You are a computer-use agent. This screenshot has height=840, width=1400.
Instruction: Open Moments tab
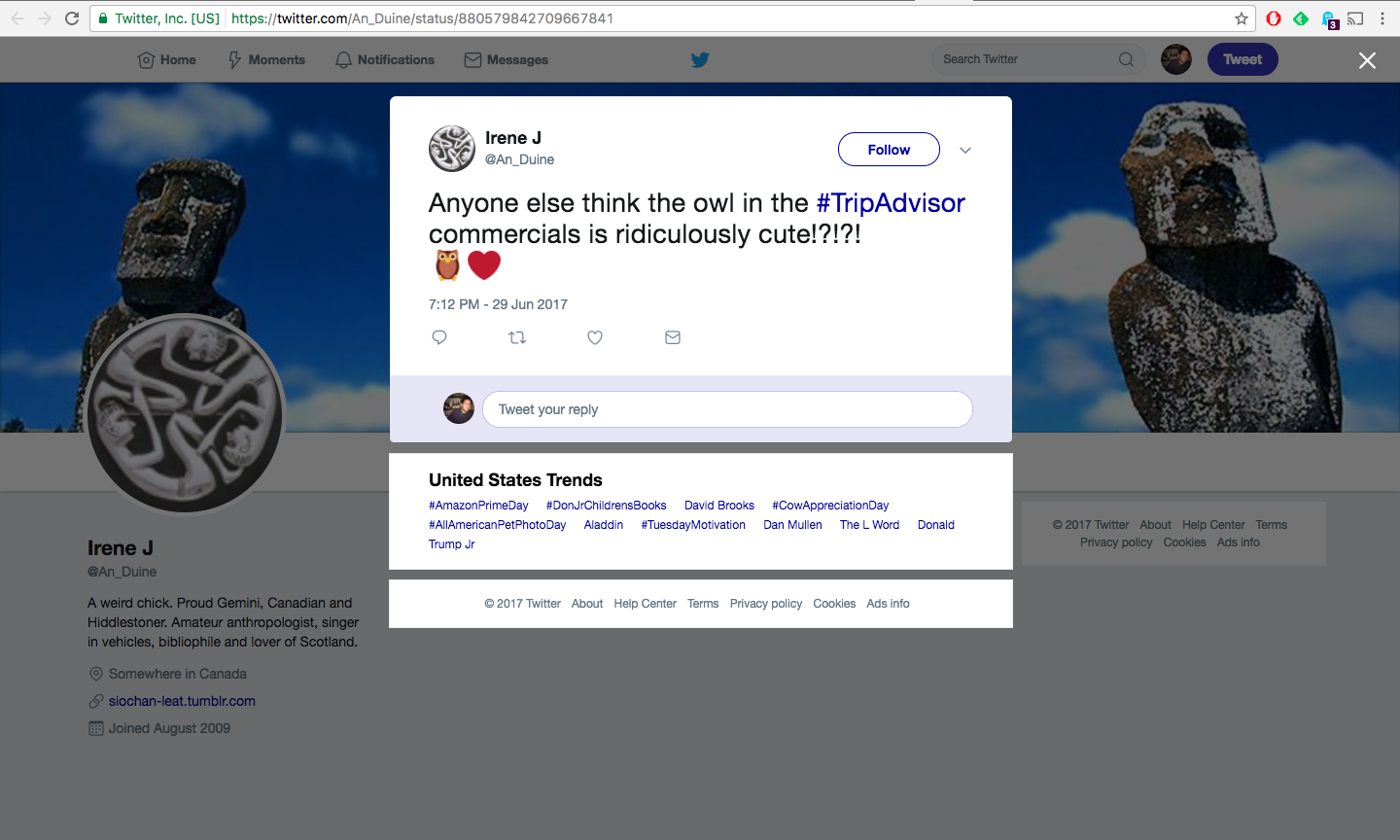tap(266, 59)
